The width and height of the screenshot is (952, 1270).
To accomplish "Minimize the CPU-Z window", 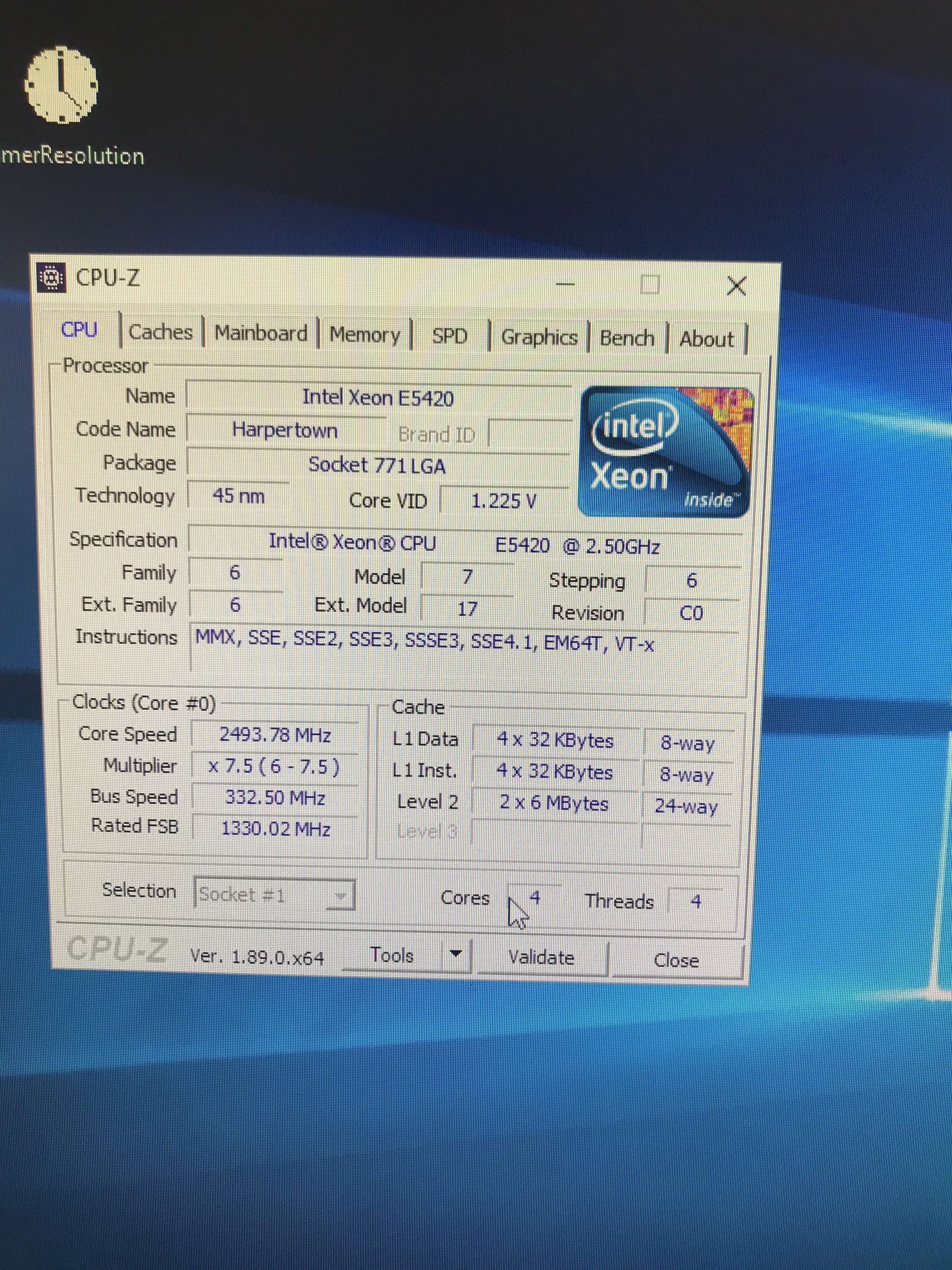I will tap(565, 283).
